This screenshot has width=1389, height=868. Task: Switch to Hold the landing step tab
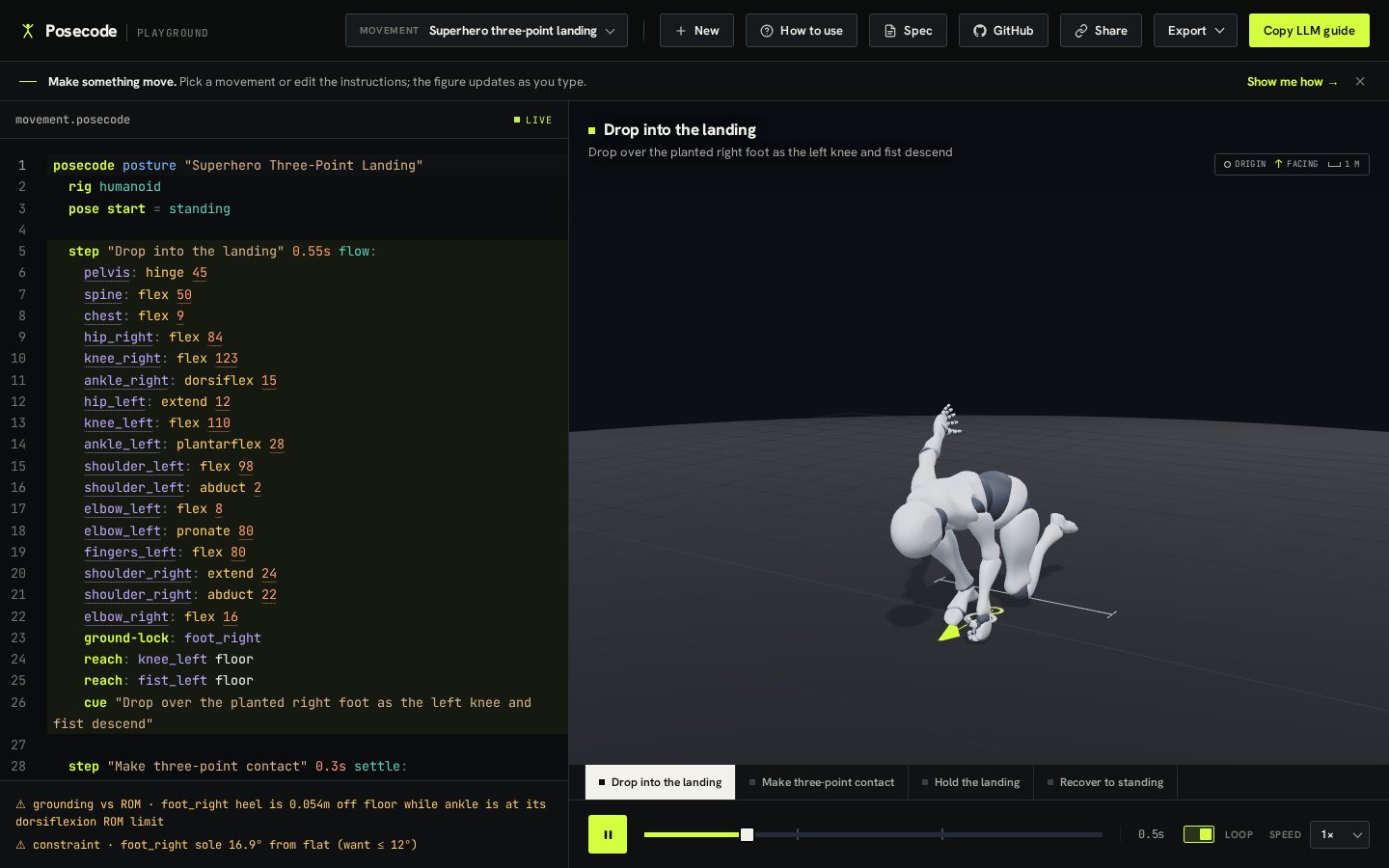(970, 782)
